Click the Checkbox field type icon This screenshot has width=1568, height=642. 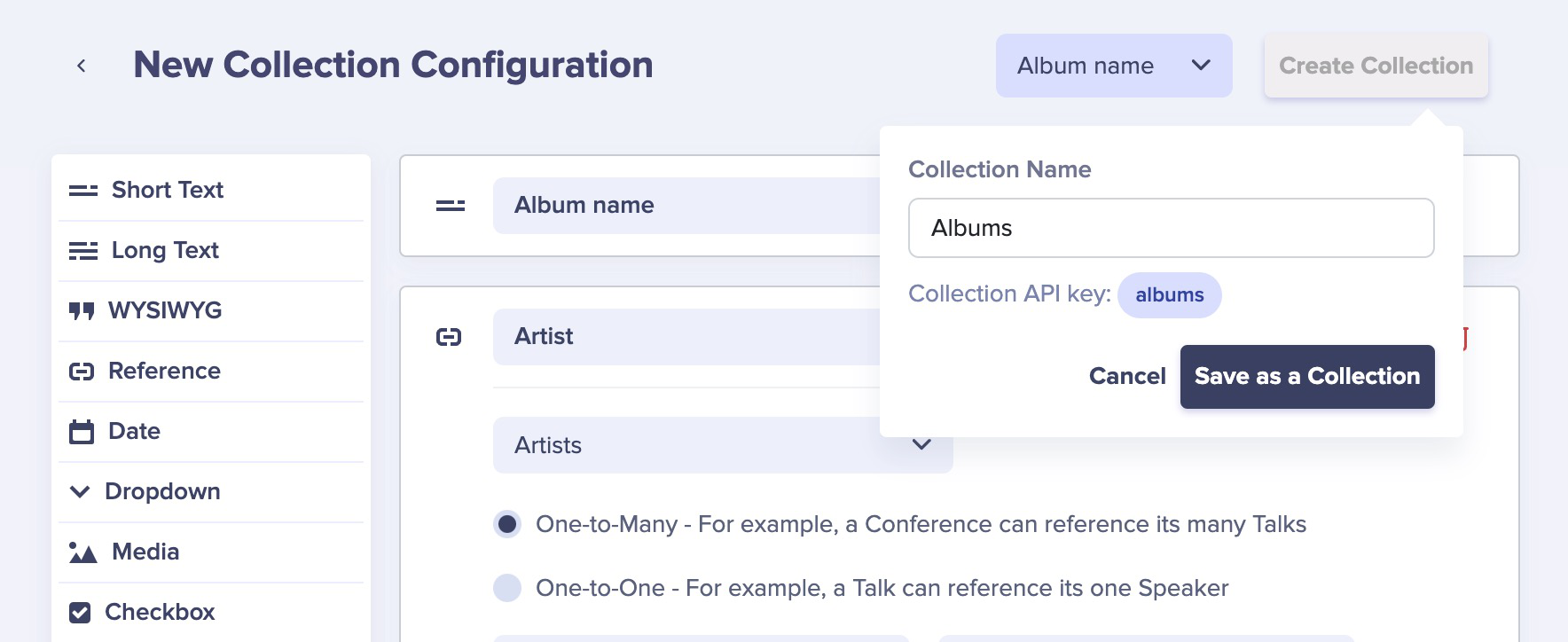80,613
